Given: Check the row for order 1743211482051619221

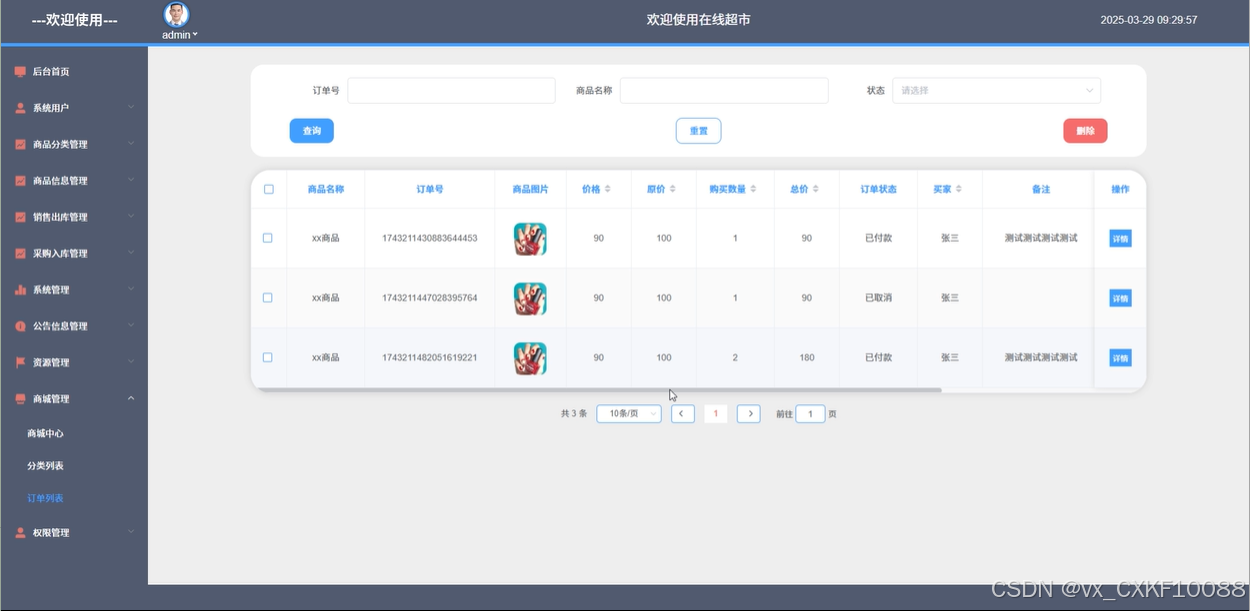Looking at the screenshot, I should click(267, 357).
